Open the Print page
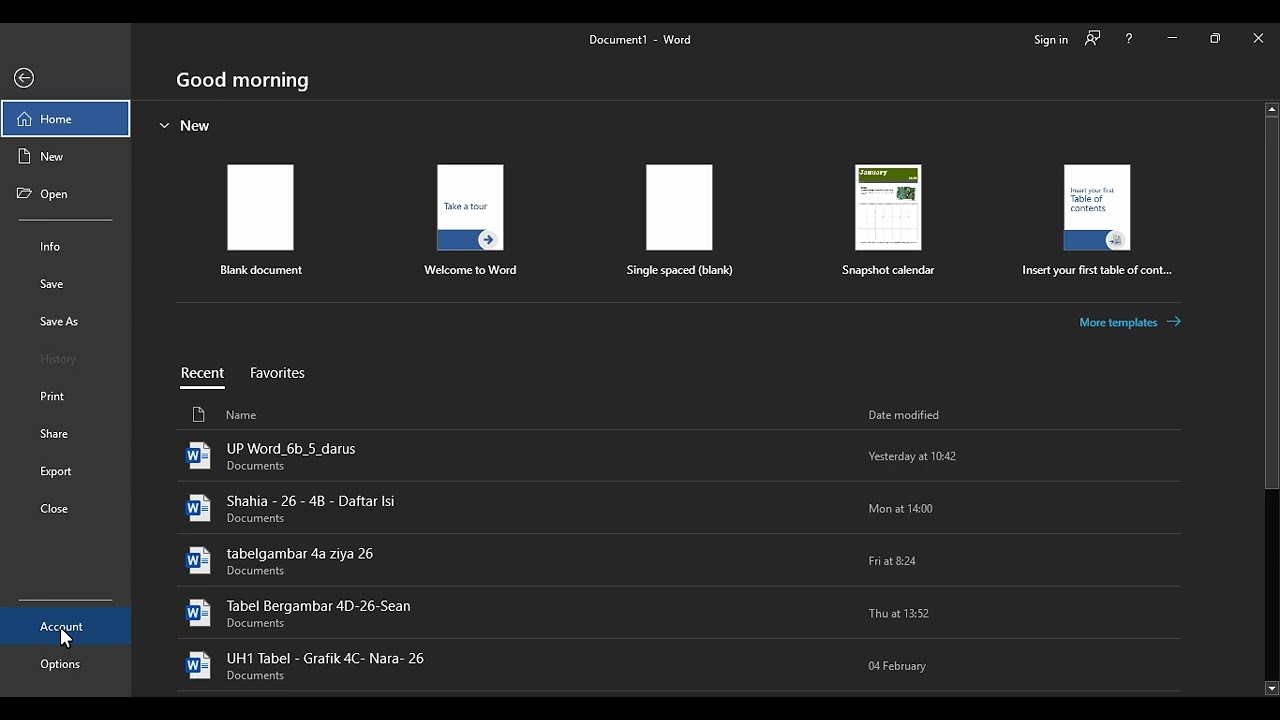Viewport: 1280px width, 720px height. (x=66, y=396)
